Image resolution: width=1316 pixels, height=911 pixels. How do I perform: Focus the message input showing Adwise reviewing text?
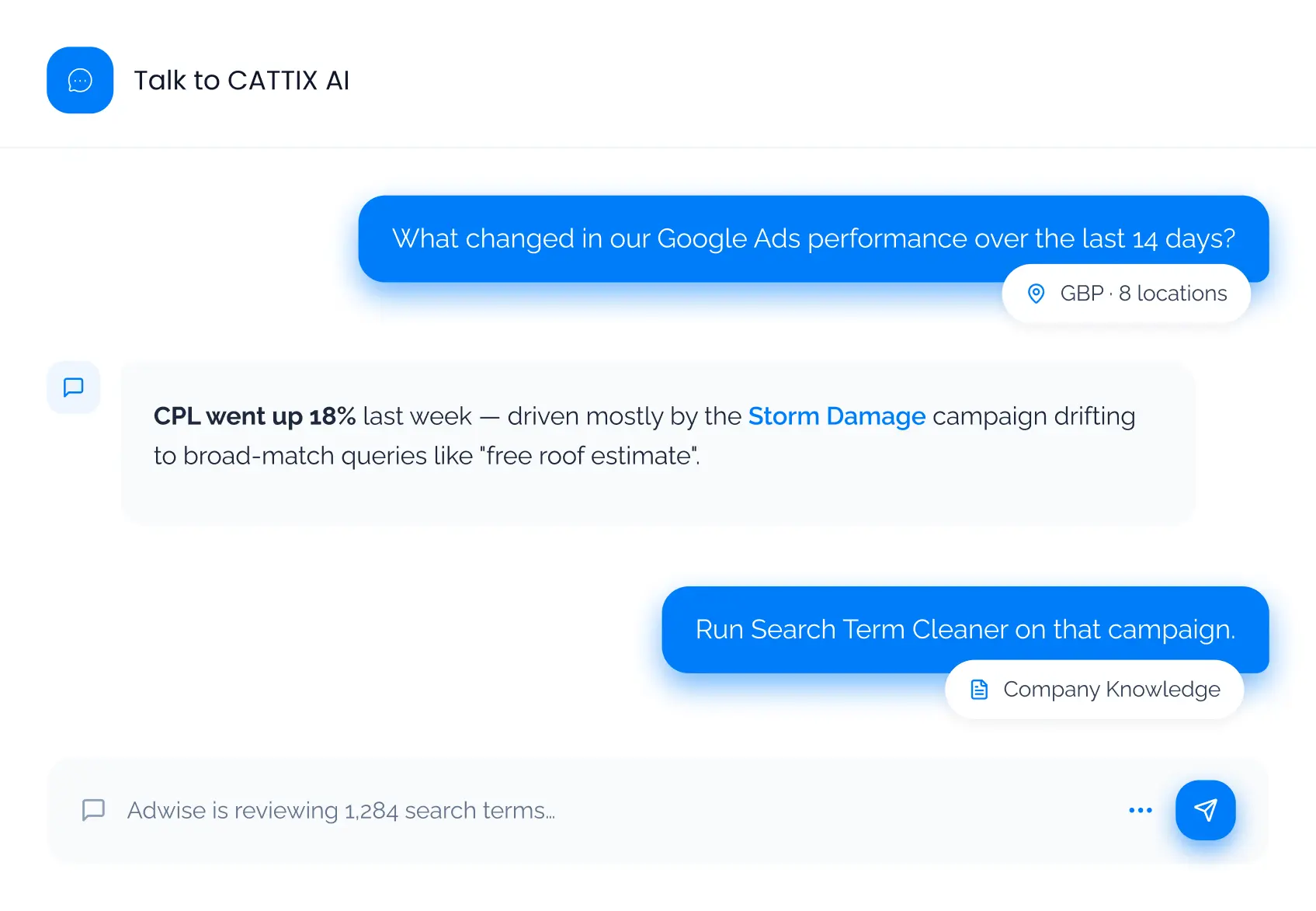606,810
